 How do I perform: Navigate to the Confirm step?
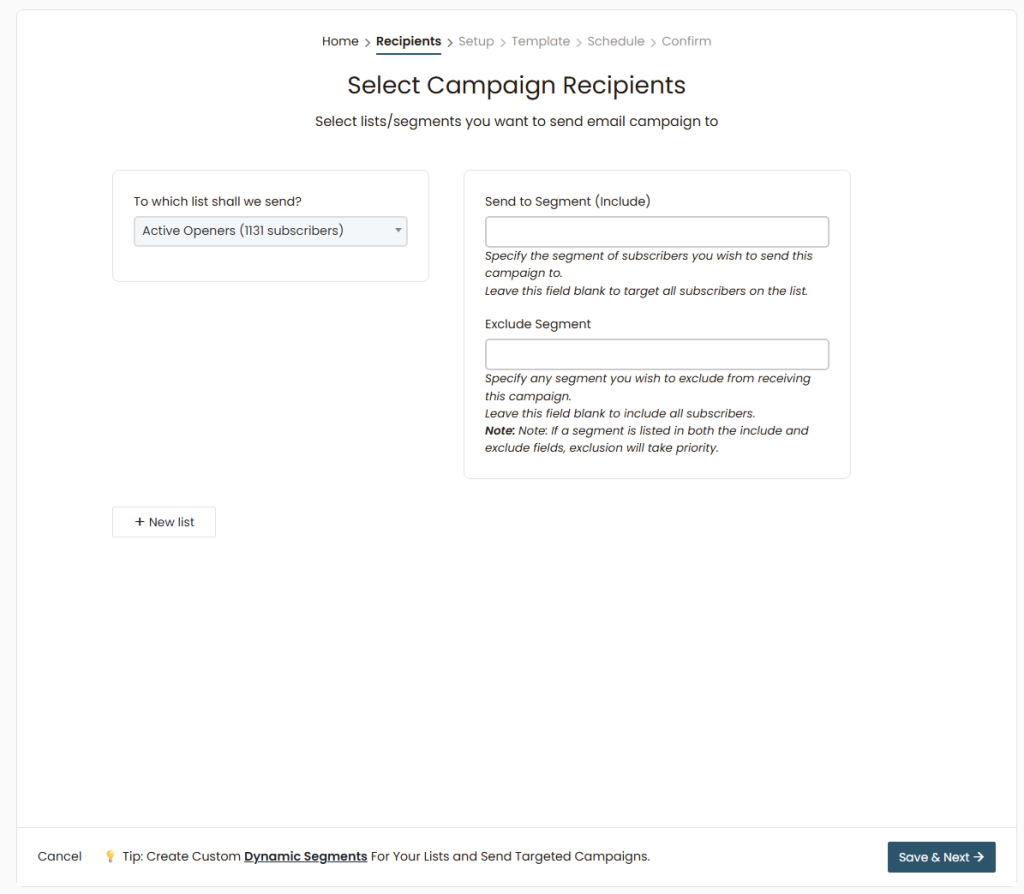tap(686, 41)
